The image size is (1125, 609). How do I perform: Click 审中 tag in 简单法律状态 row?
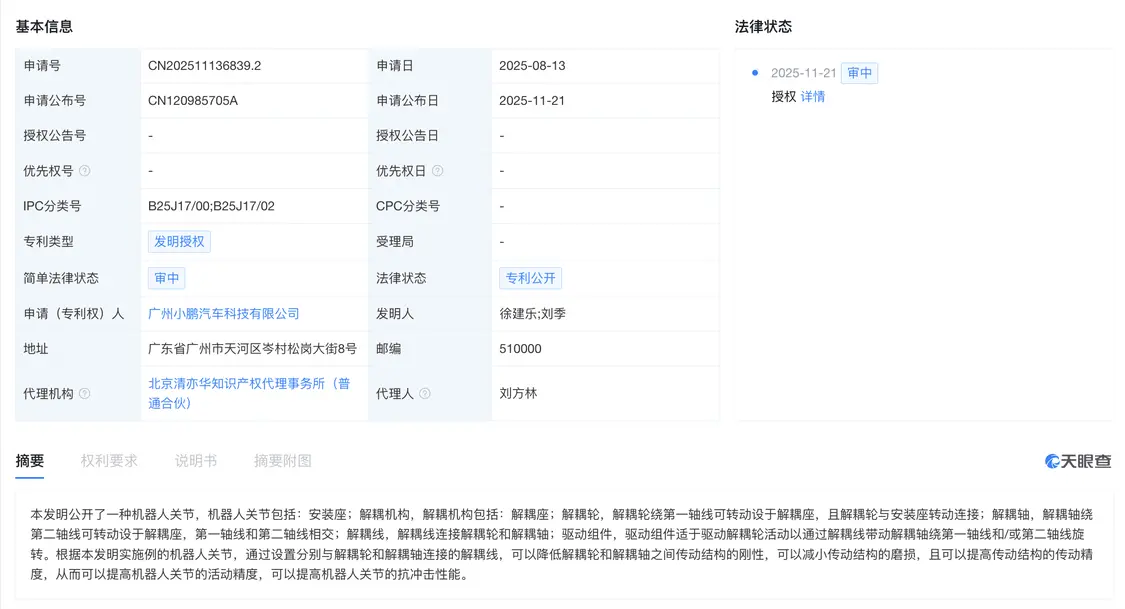[x=166, y=278]
